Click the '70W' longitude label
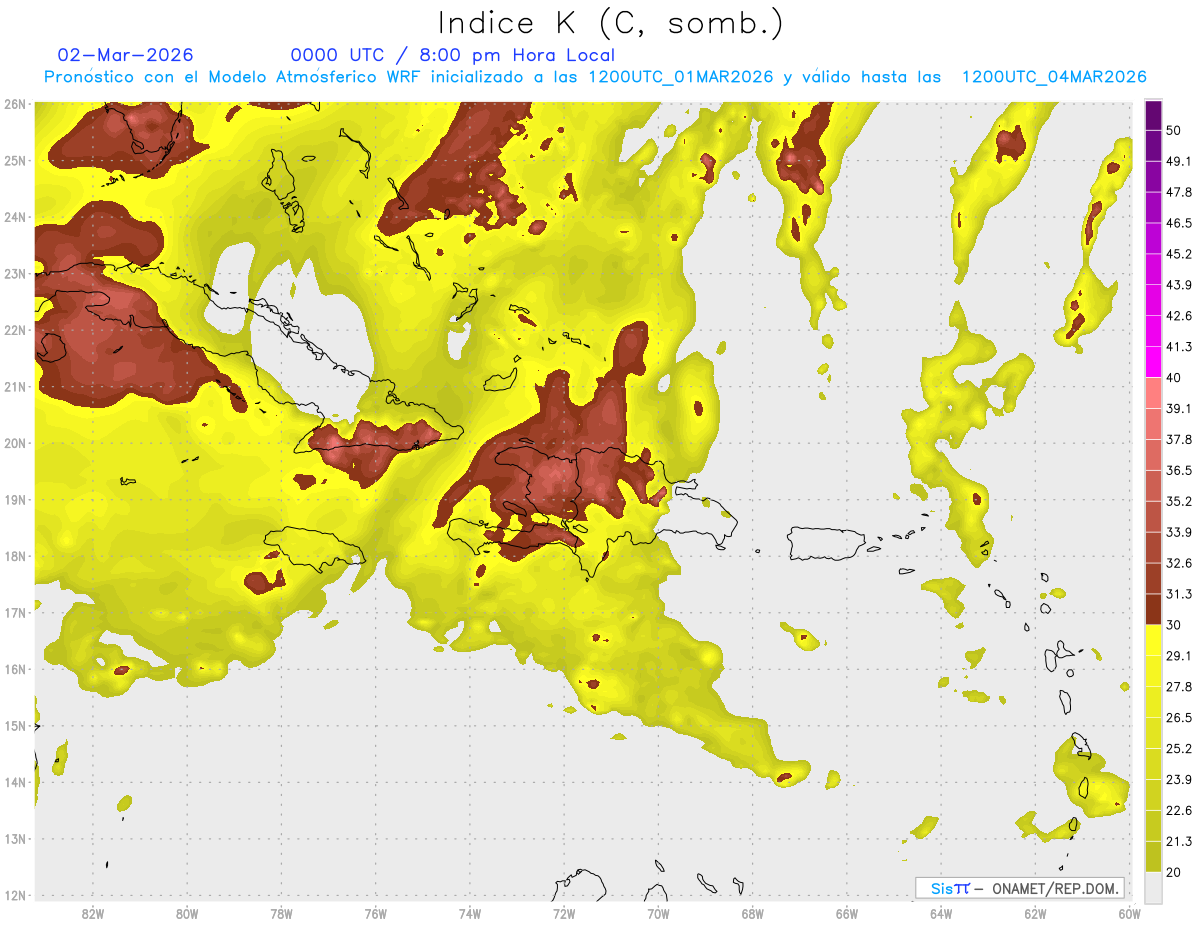The image size is (1200, 927). point(658,913)
